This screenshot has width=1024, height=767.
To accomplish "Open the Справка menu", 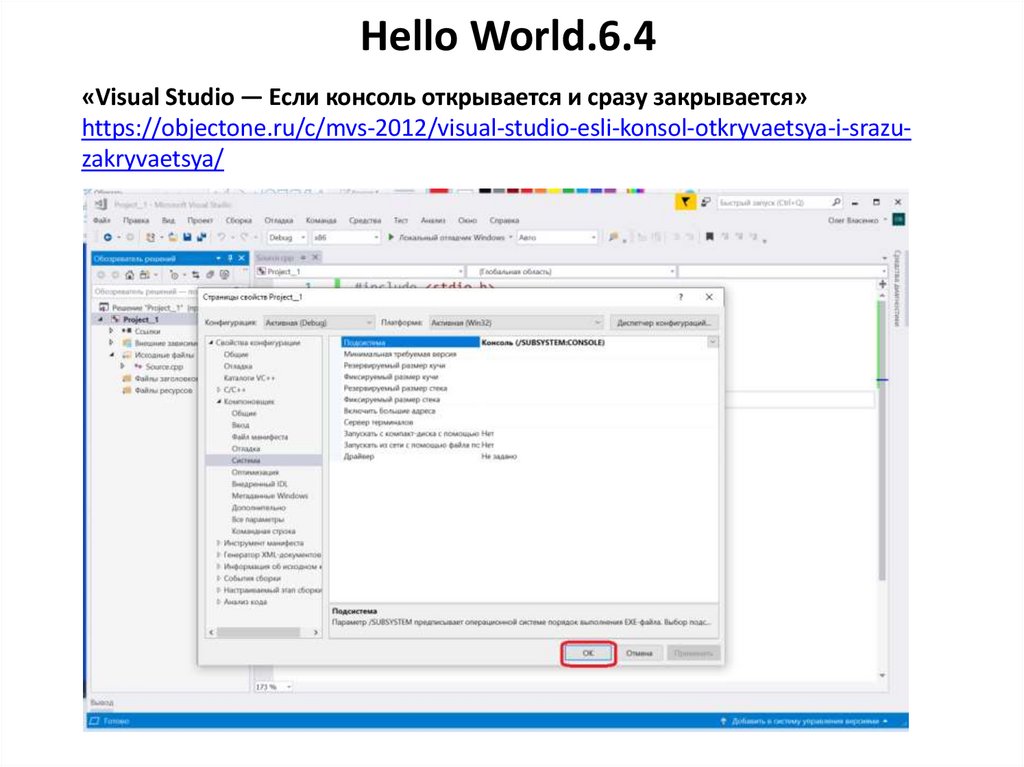I will pos(504,220).
